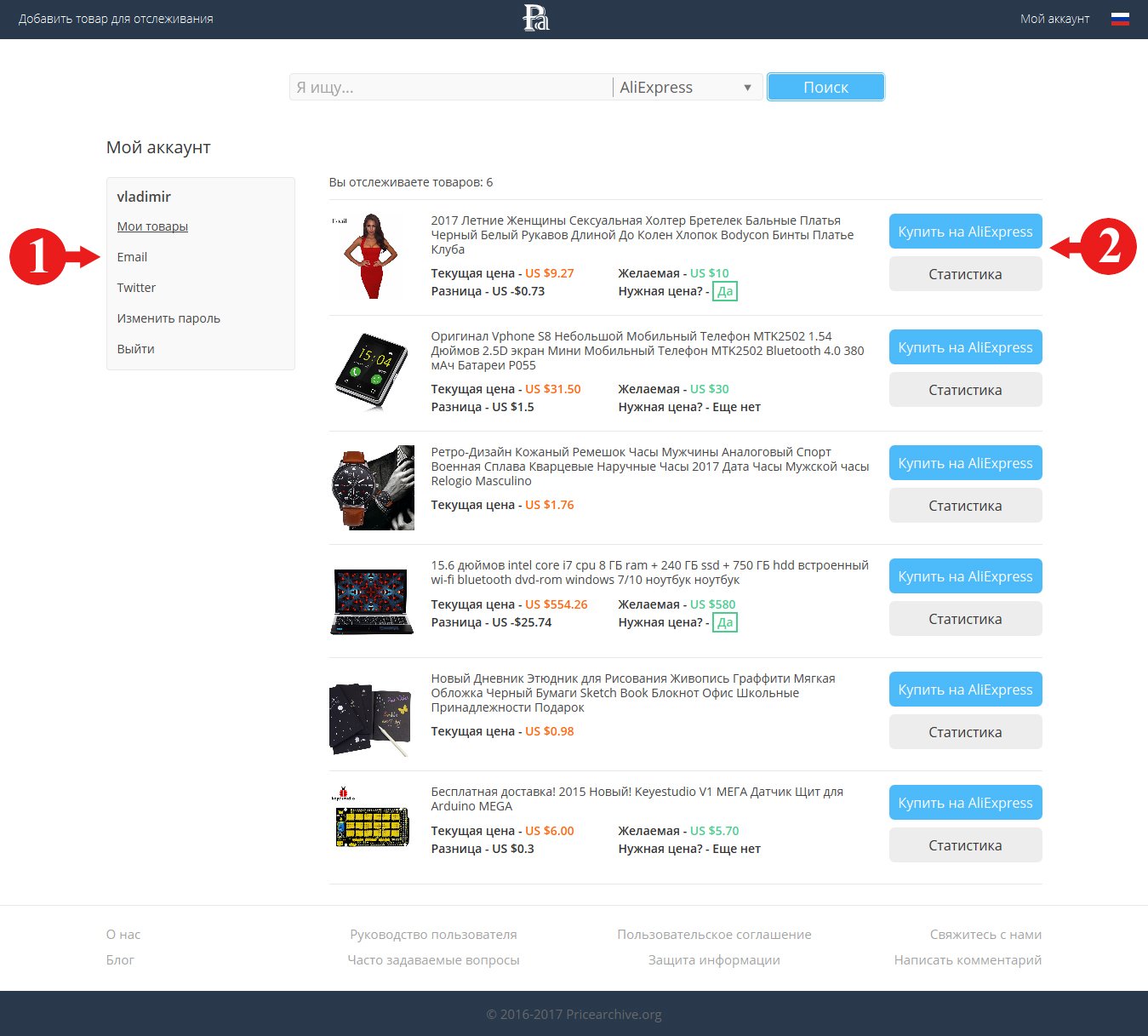Screen dimensions: 1148x1036
Task: Open Vphone S8 smartwatch thumbnail
Action: point(372,372)
